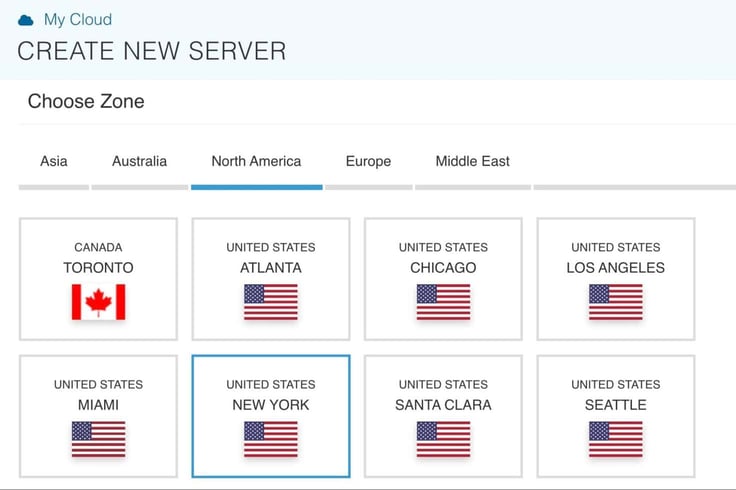
Task: Switch to the Asia zone tab
Action: coord(54,161)
